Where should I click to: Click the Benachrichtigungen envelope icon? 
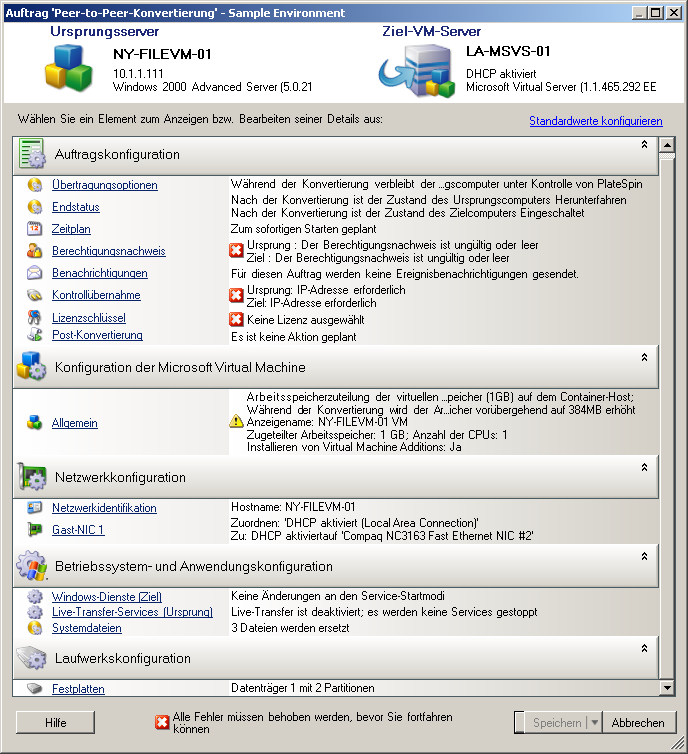pyautogui.click(x=35, y=273)
